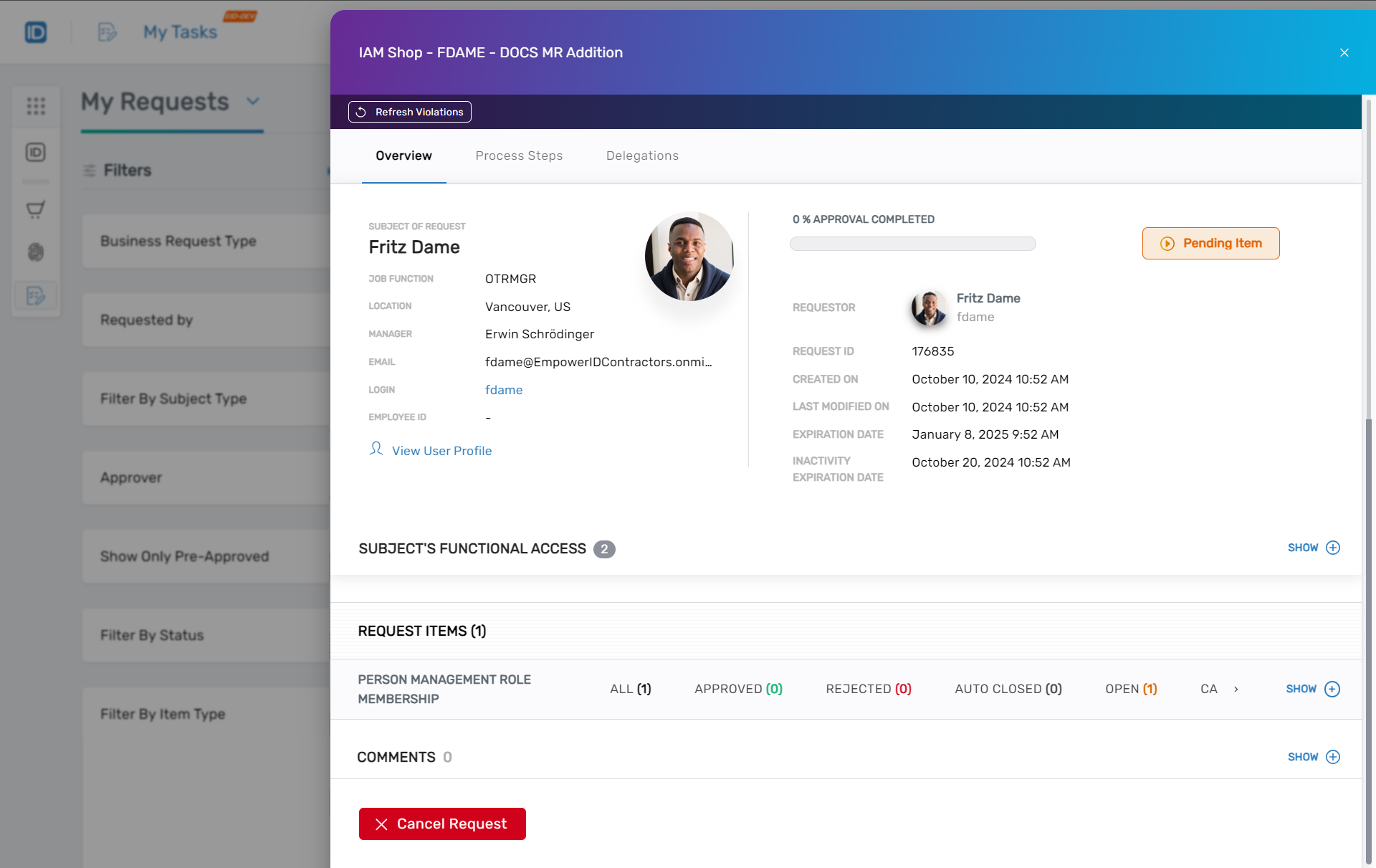Open the fdame login link
The height and width of the screenshot is (868, 1376).
[x=504, y=390]
